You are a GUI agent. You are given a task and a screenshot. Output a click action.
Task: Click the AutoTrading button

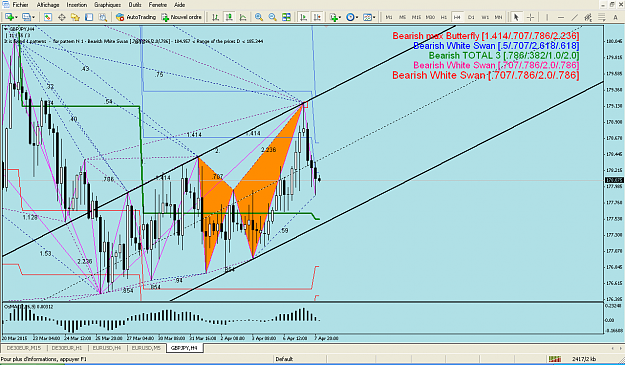(x=136, y=17)
